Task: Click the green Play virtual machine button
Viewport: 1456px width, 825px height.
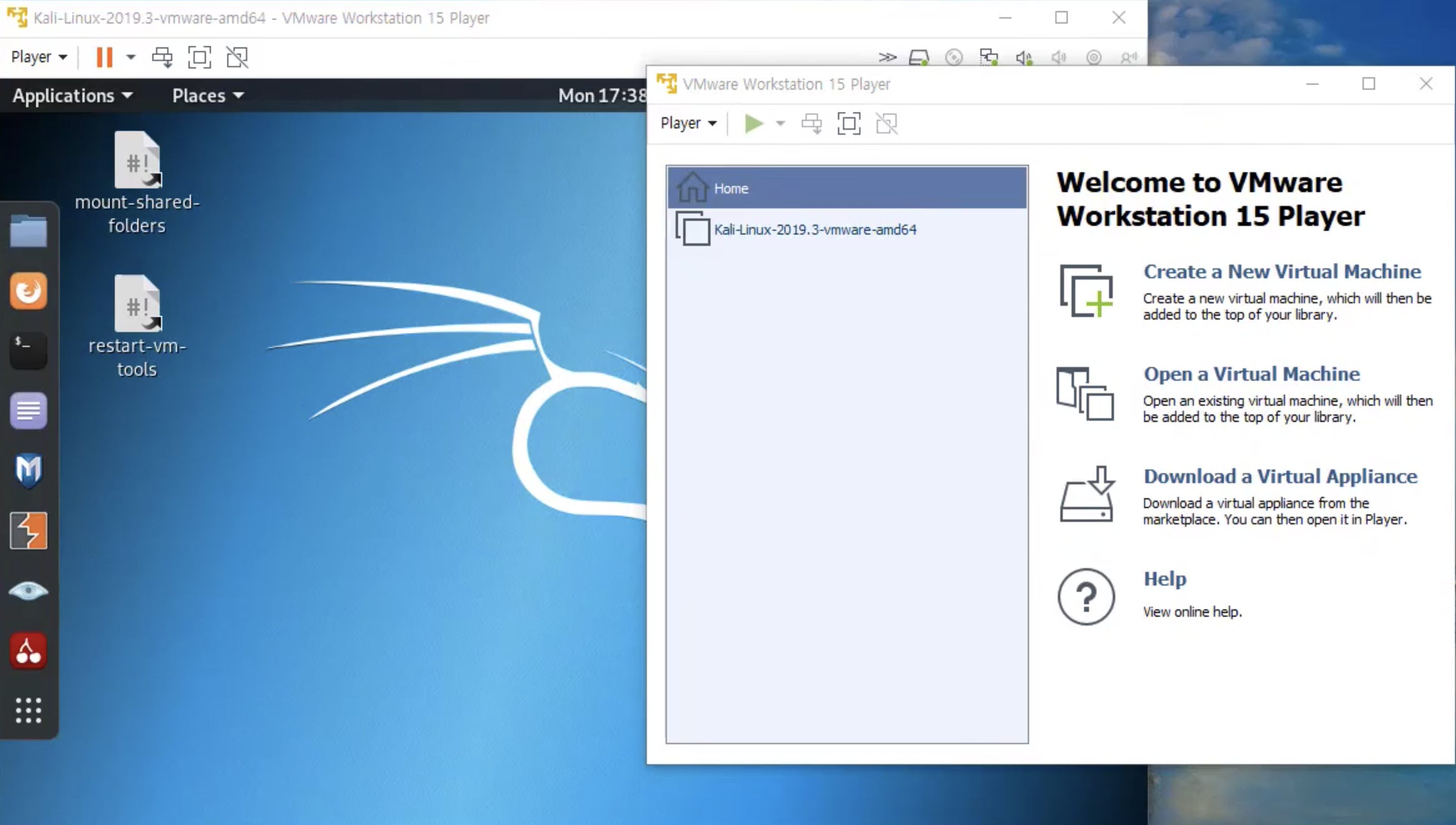Action: point(754,124)
